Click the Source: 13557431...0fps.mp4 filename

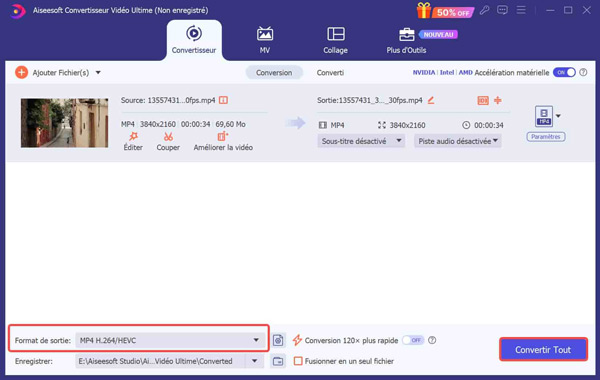[x=168, y=100]
